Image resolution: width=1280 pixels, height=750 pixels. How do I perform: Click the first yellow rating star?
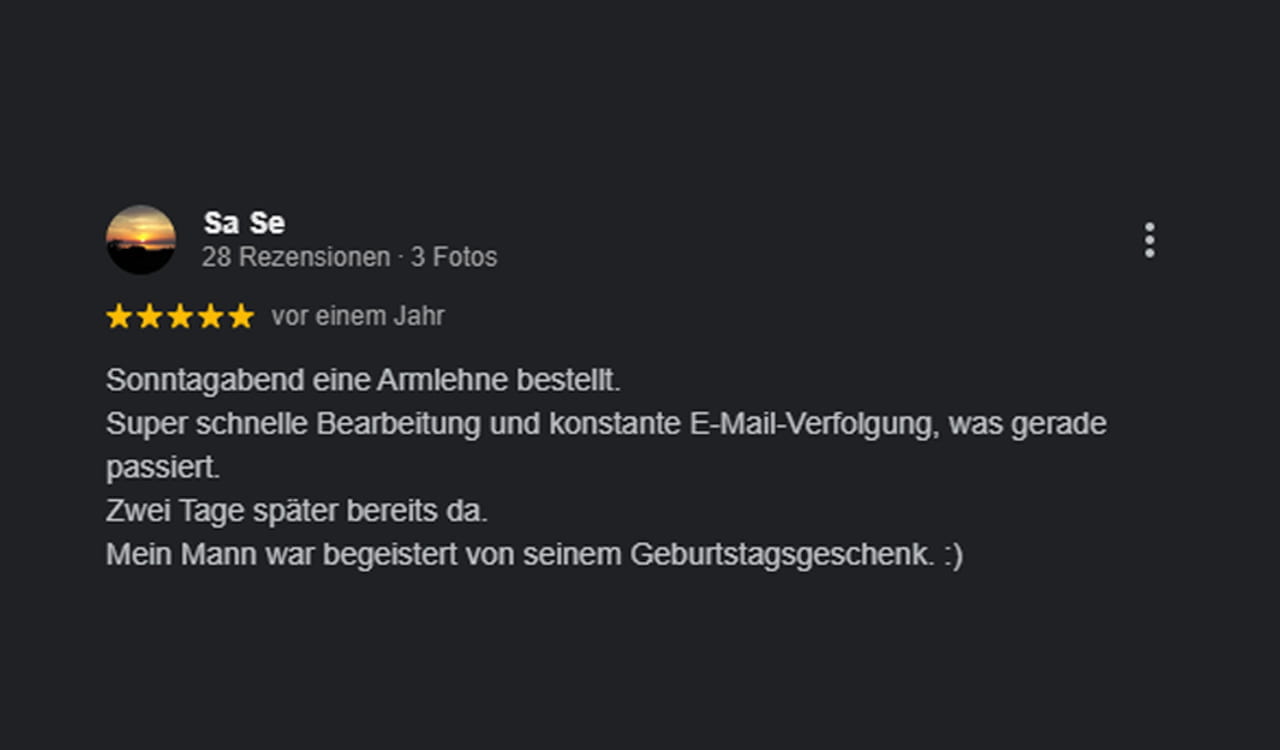click(x=119, y=317)
